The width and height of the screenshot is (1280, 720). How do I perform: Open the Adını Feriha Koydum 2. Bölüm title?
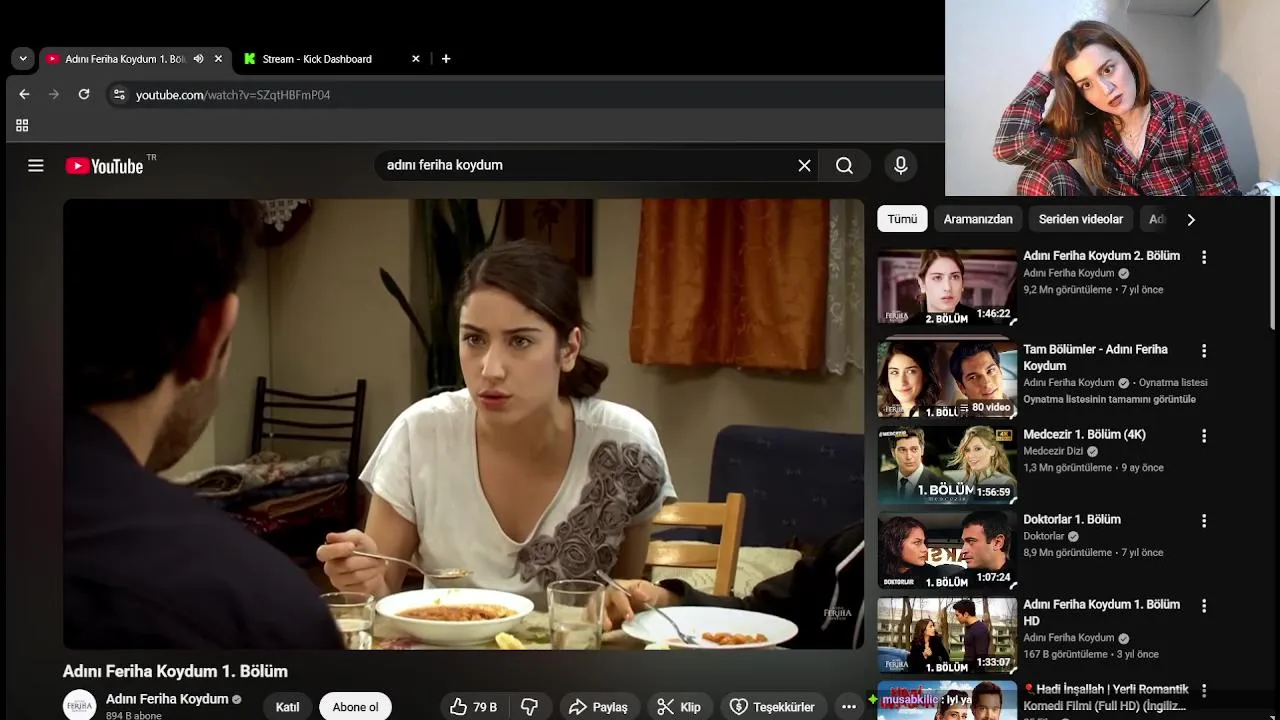(1101, 256)
